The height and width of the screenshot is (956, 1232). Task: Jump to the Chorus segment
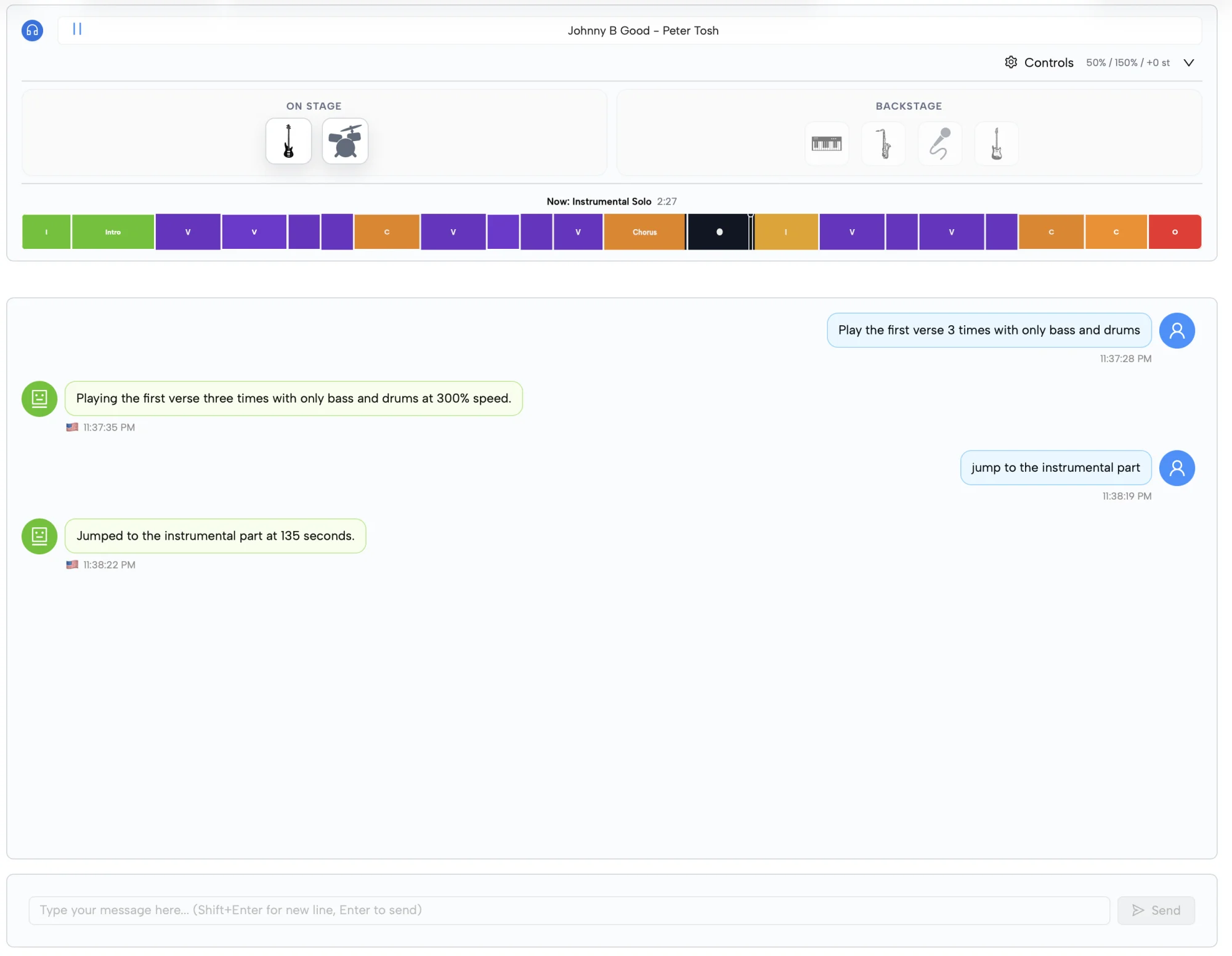point(644,232)
